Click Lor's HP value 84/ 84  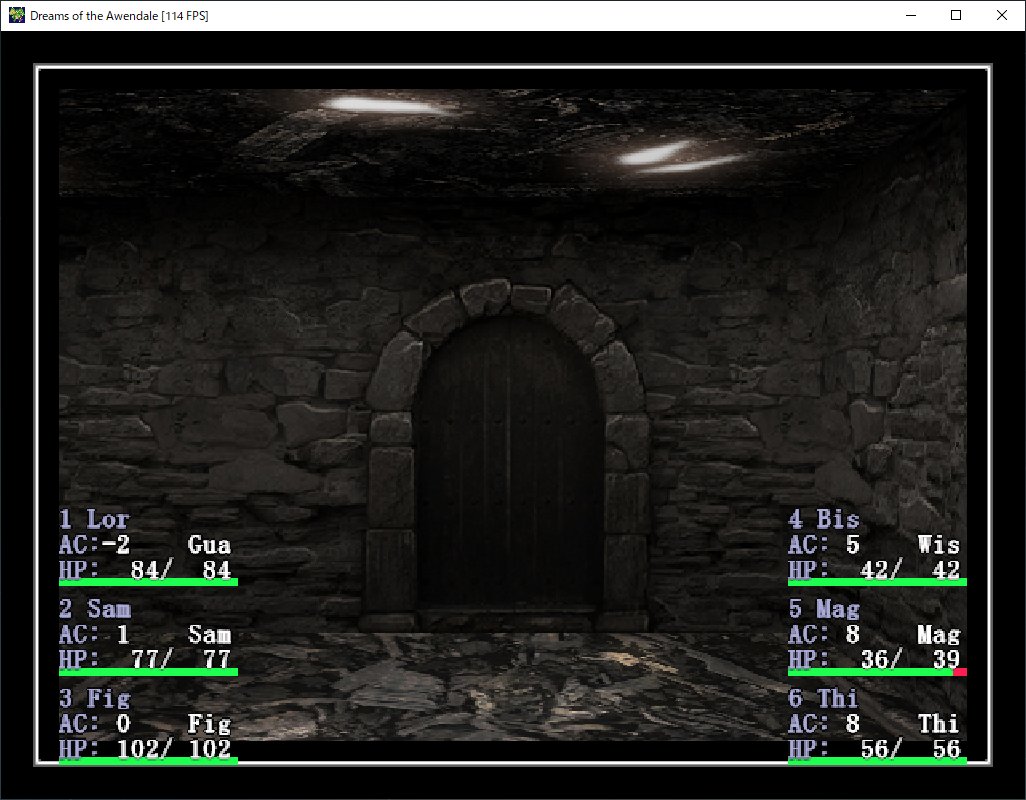pyautogui.click(x=181, y=570)
